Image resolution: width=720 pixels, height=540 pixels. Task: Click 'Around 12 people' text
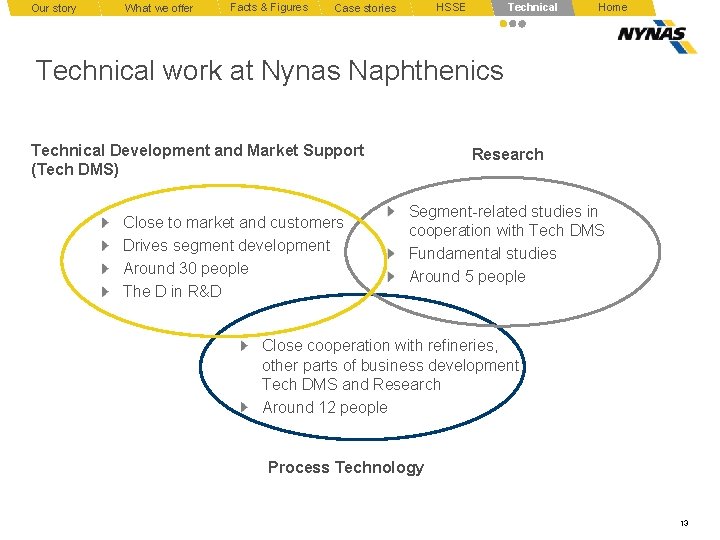point(325,407)
